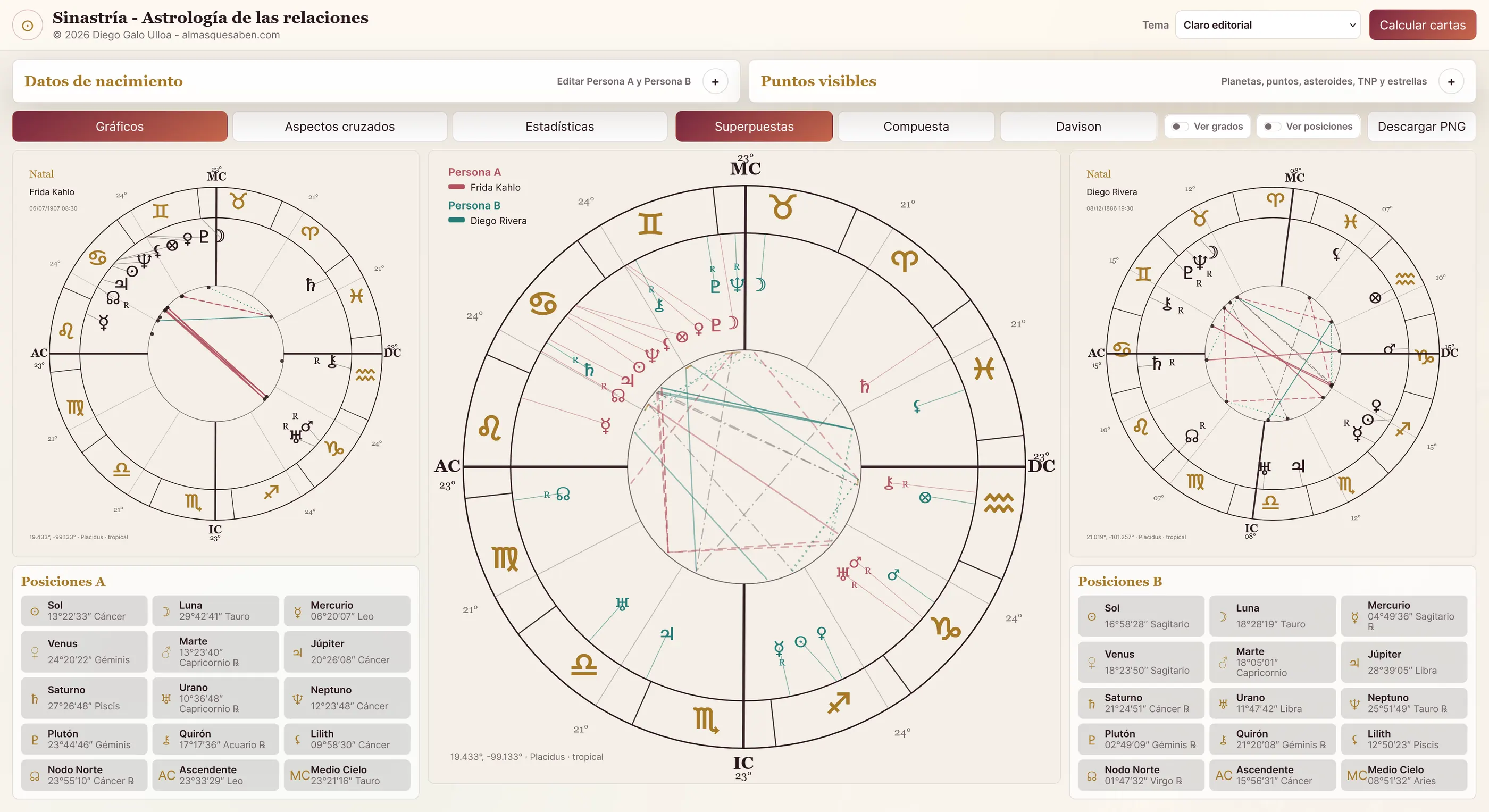Click Medio Cielo MC icon in Posiciones A
Viewport: 1489px width, 812px height.
(300, 776)
